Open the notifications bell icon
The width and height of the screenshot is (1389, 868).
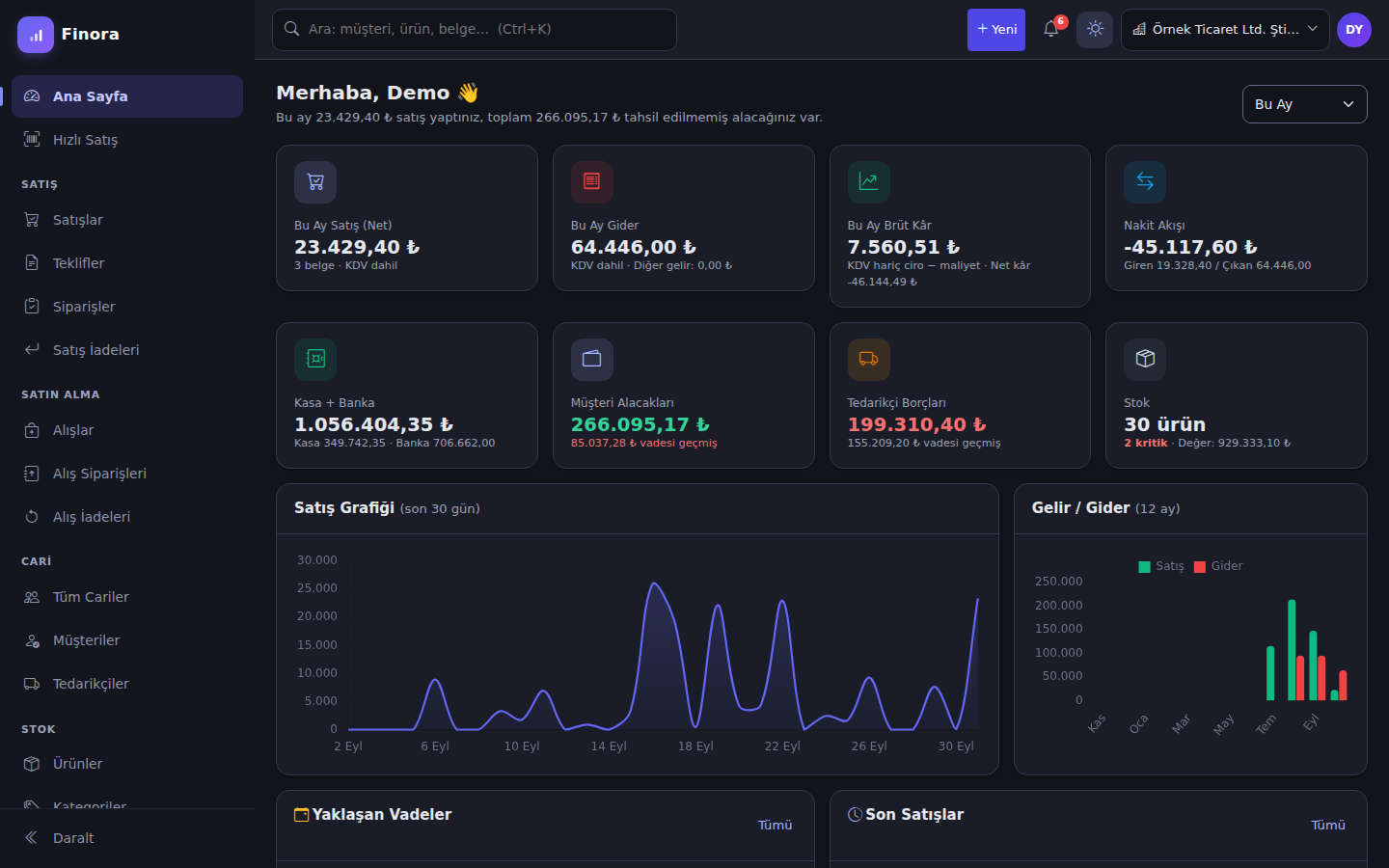[1051, 30]
